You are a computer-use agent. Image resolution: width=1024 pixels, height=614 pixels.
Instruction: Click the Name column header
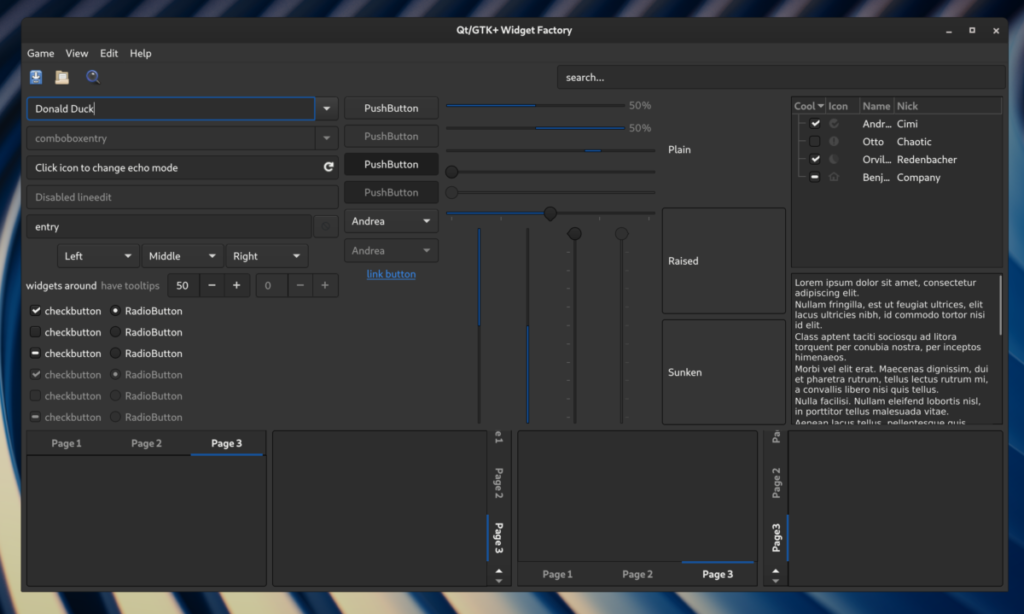tap(876, 106)
